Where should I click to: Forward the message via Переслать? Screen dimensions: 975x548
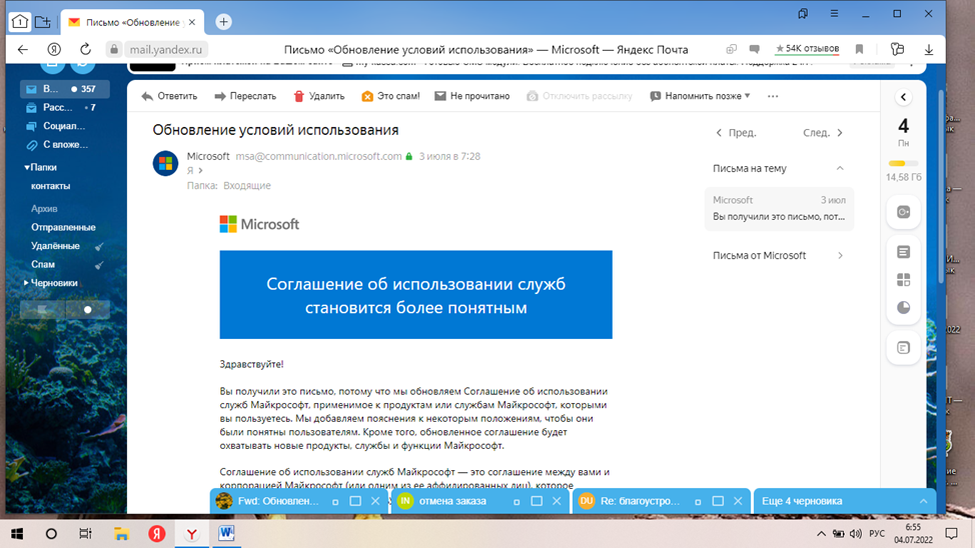(245, 96)
